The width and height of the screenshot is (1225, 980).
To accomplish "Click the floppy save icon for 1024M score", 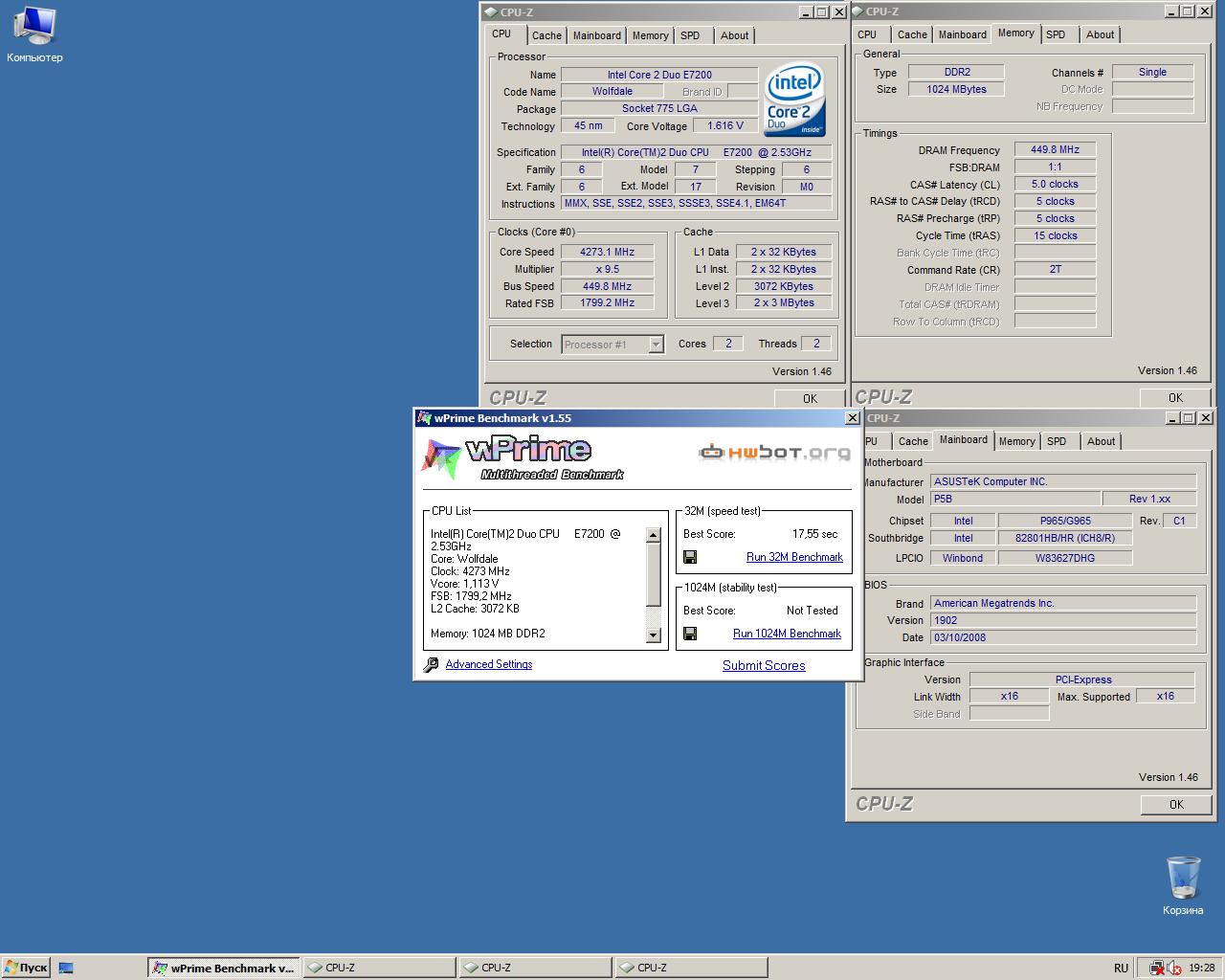I will 690,634.
